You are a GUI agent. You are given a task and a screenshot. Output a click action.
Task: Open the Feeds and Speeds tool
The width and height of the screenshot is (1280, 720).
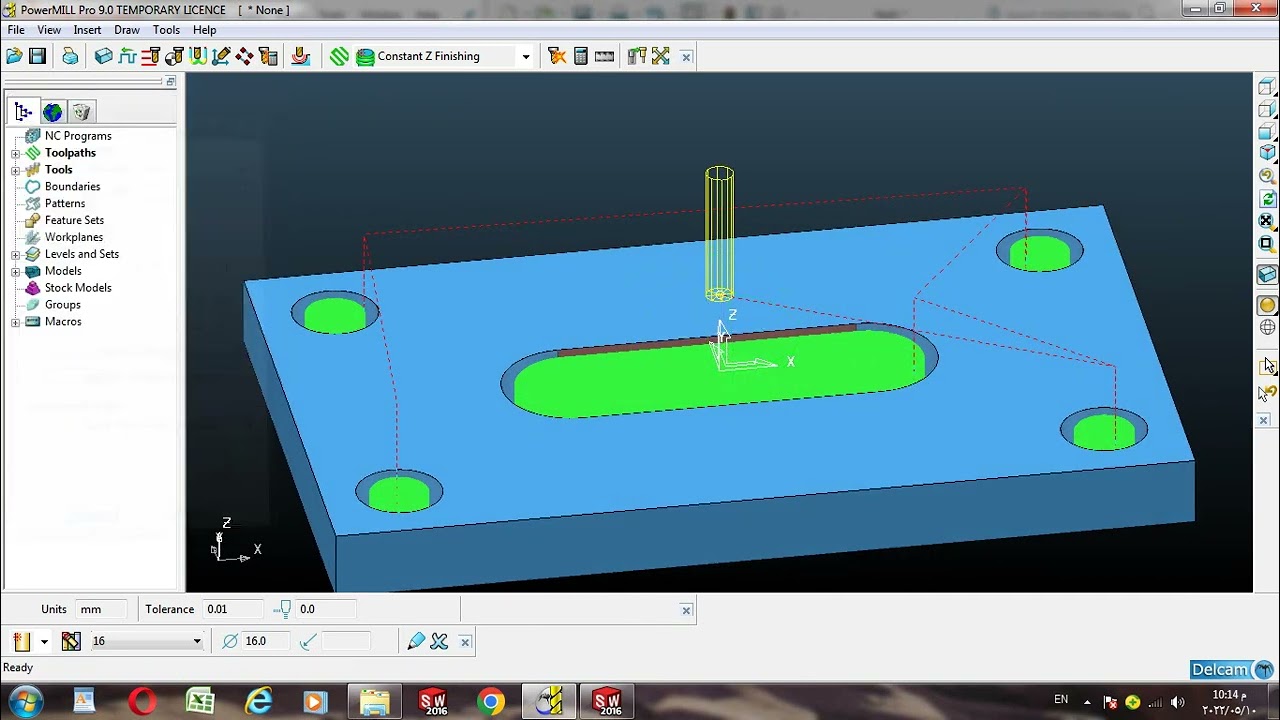click(127, 56)
